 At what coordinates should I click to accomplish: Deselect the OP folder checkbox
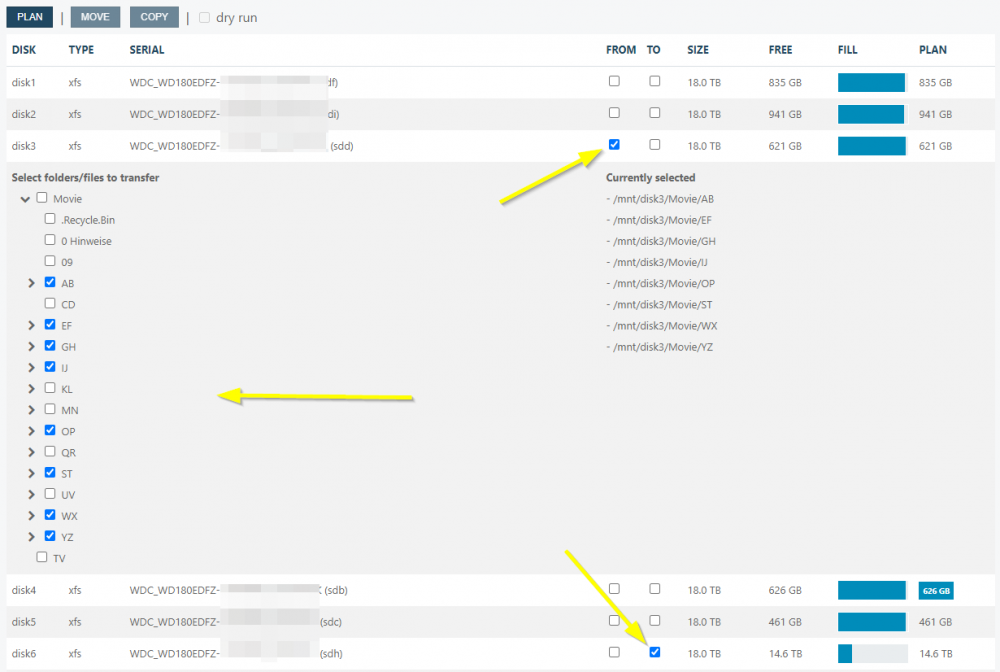[x=50, y=430]
